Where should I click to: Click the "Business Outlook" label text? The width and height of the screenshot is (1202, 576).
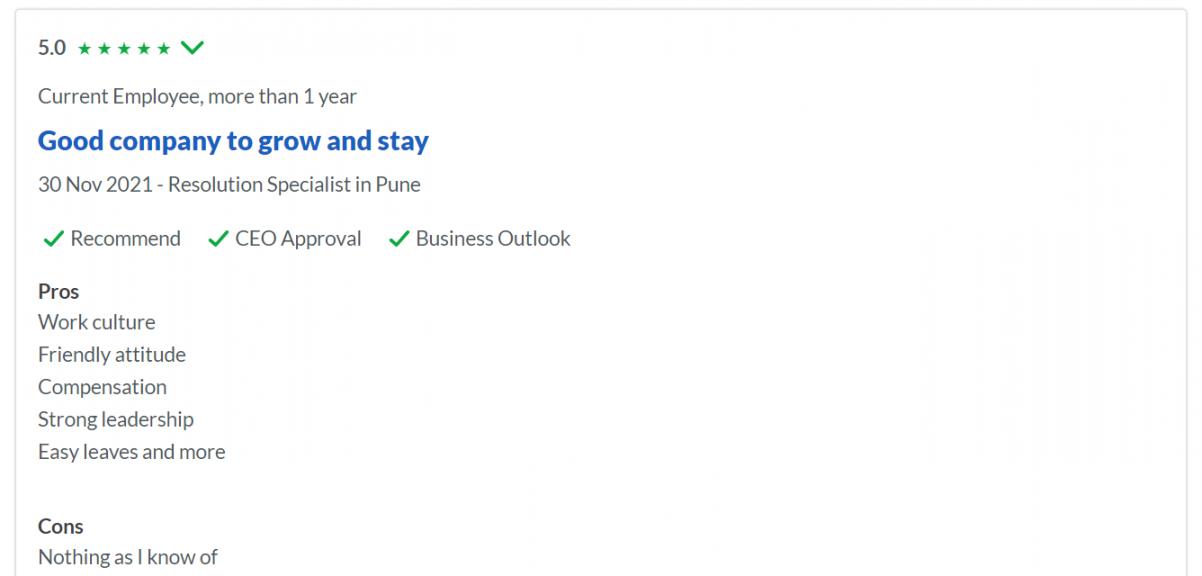click(x=493, y=239)
